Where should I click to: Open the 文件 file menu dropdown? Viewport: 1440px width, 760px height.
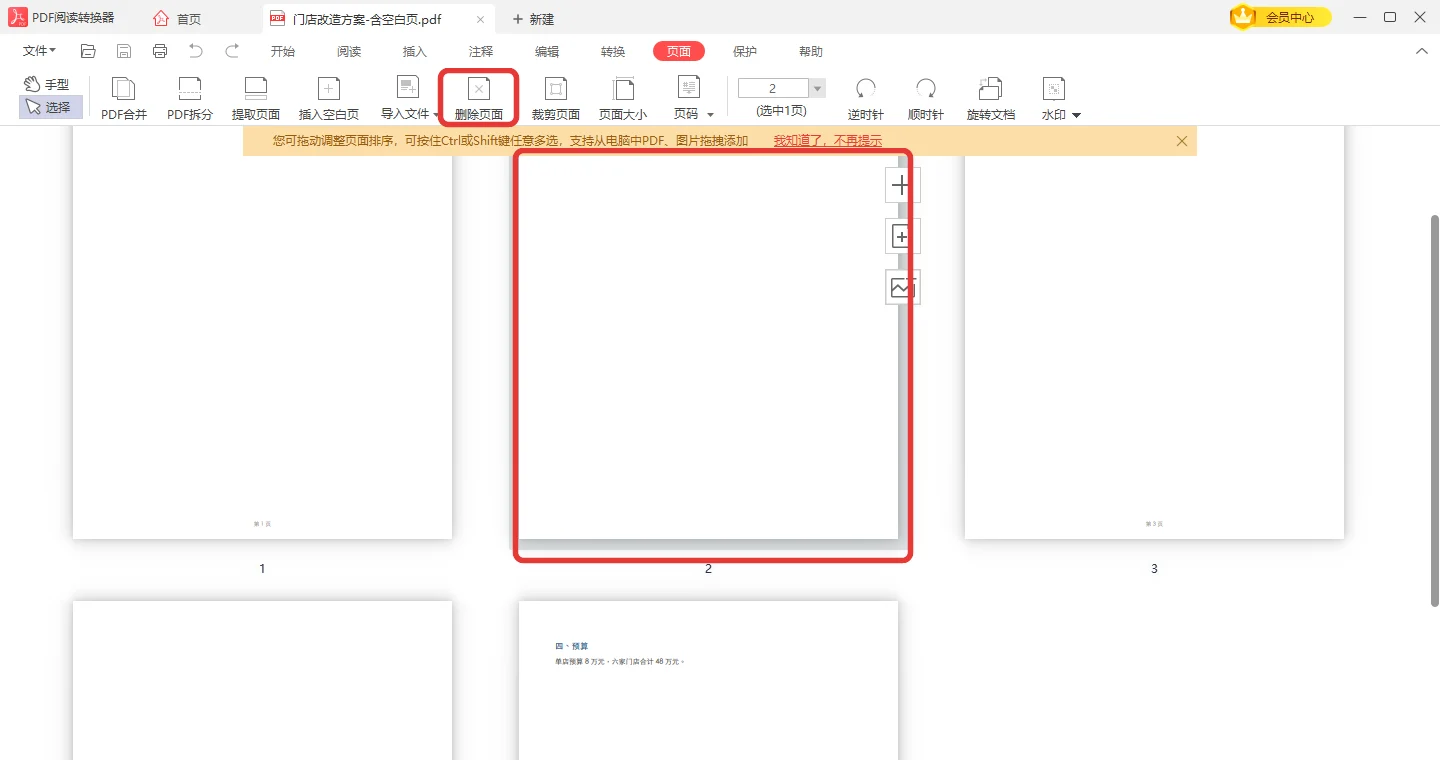click(40, 51)
